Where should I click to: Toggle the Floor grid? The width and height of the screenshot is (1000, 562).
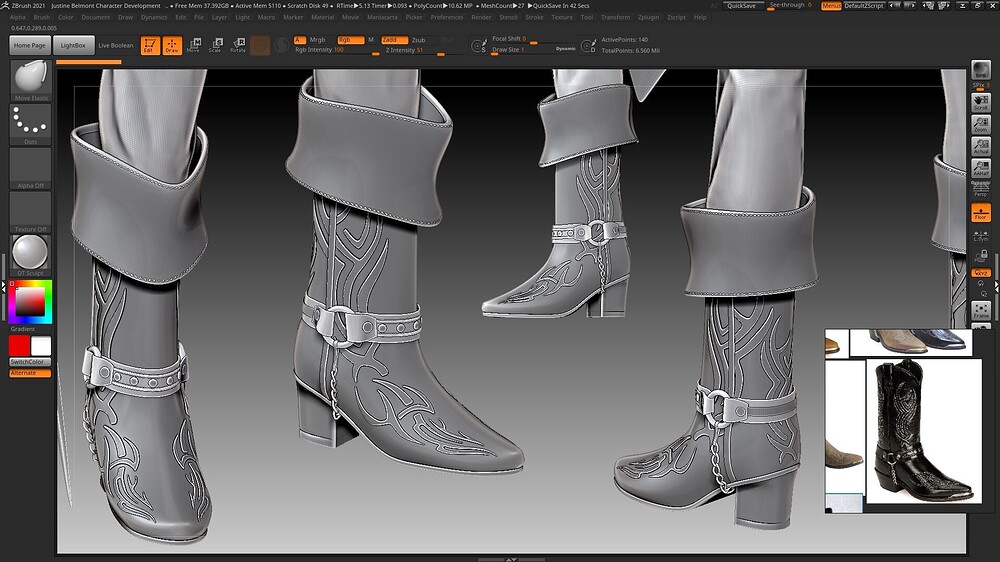(981, 212)
